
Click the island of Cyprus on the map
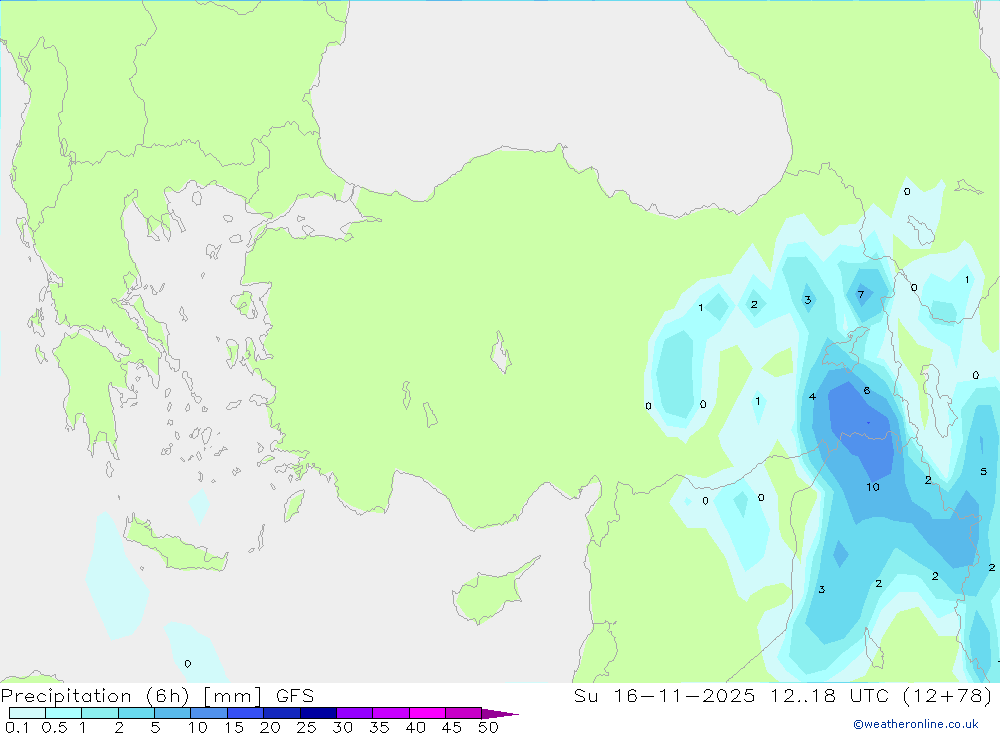click(x=489, y=593)
